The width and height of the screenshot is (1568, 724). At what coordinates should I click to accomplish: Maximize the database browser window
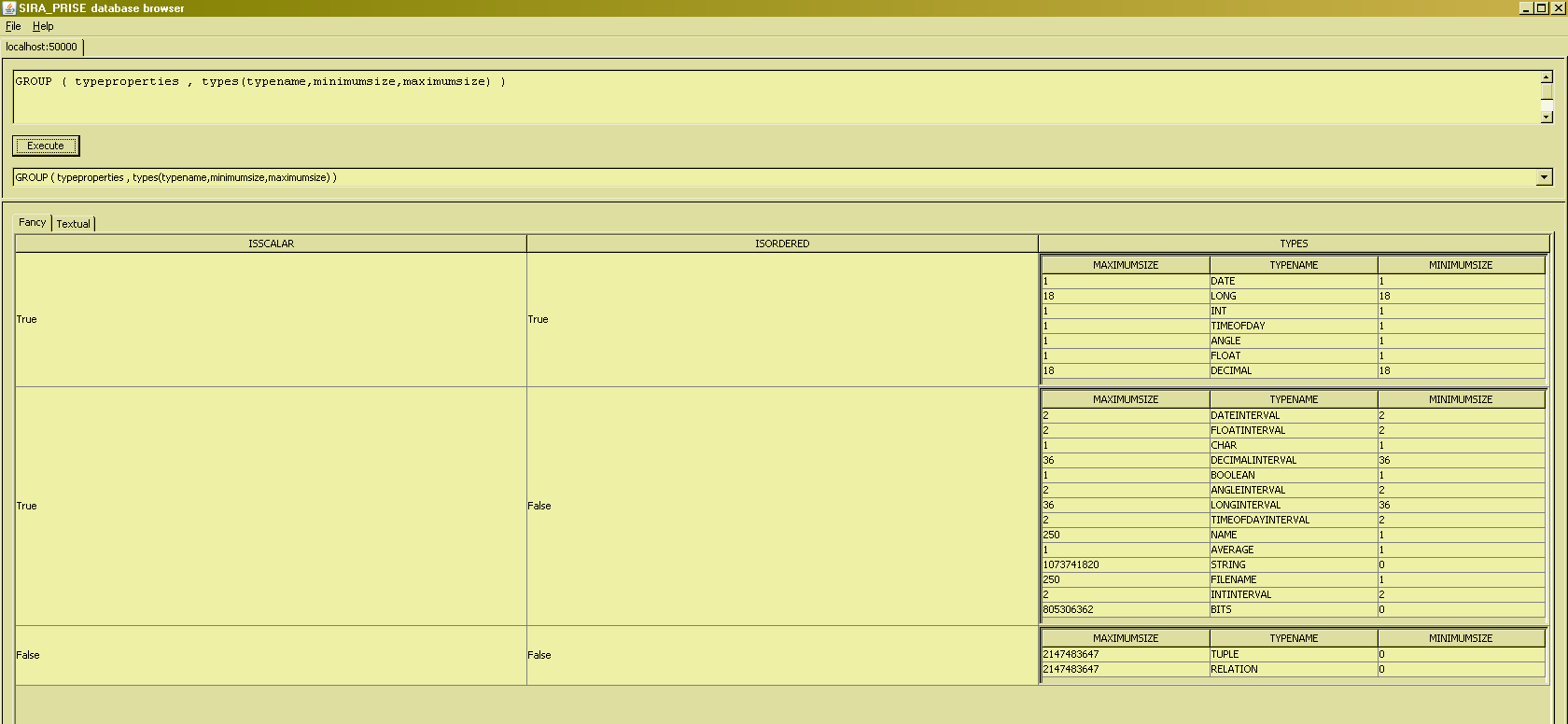coord(1541,7)
